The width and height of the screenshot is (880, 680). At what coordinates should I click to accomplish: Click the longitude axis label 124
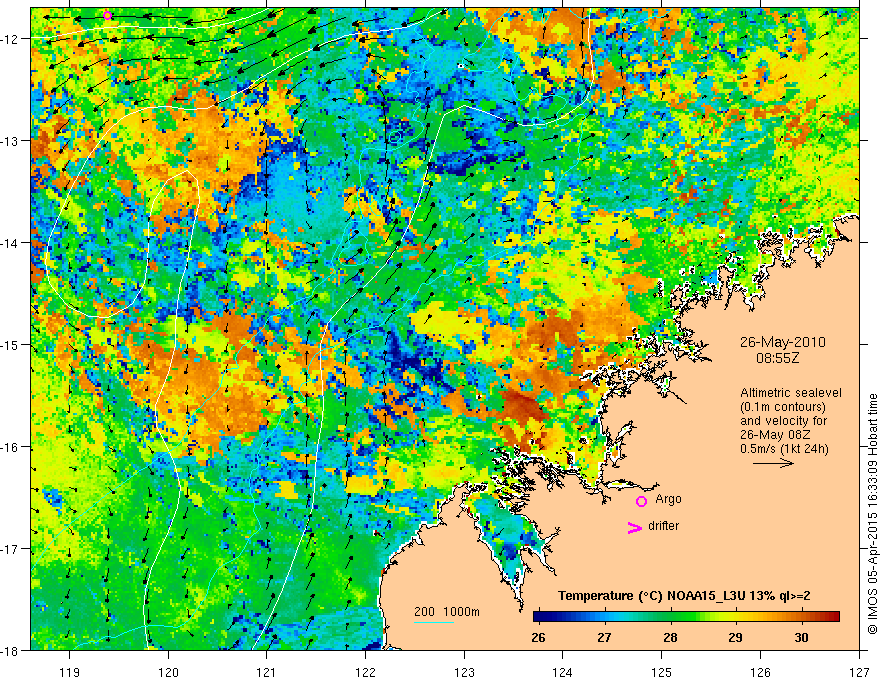point(563,672)
